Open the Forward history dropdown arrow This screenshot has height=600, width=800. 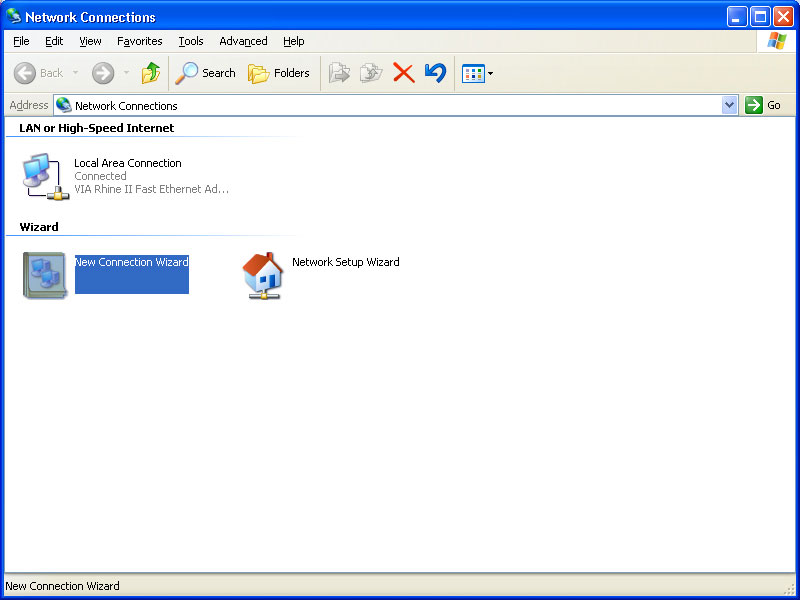coord(127,73)
